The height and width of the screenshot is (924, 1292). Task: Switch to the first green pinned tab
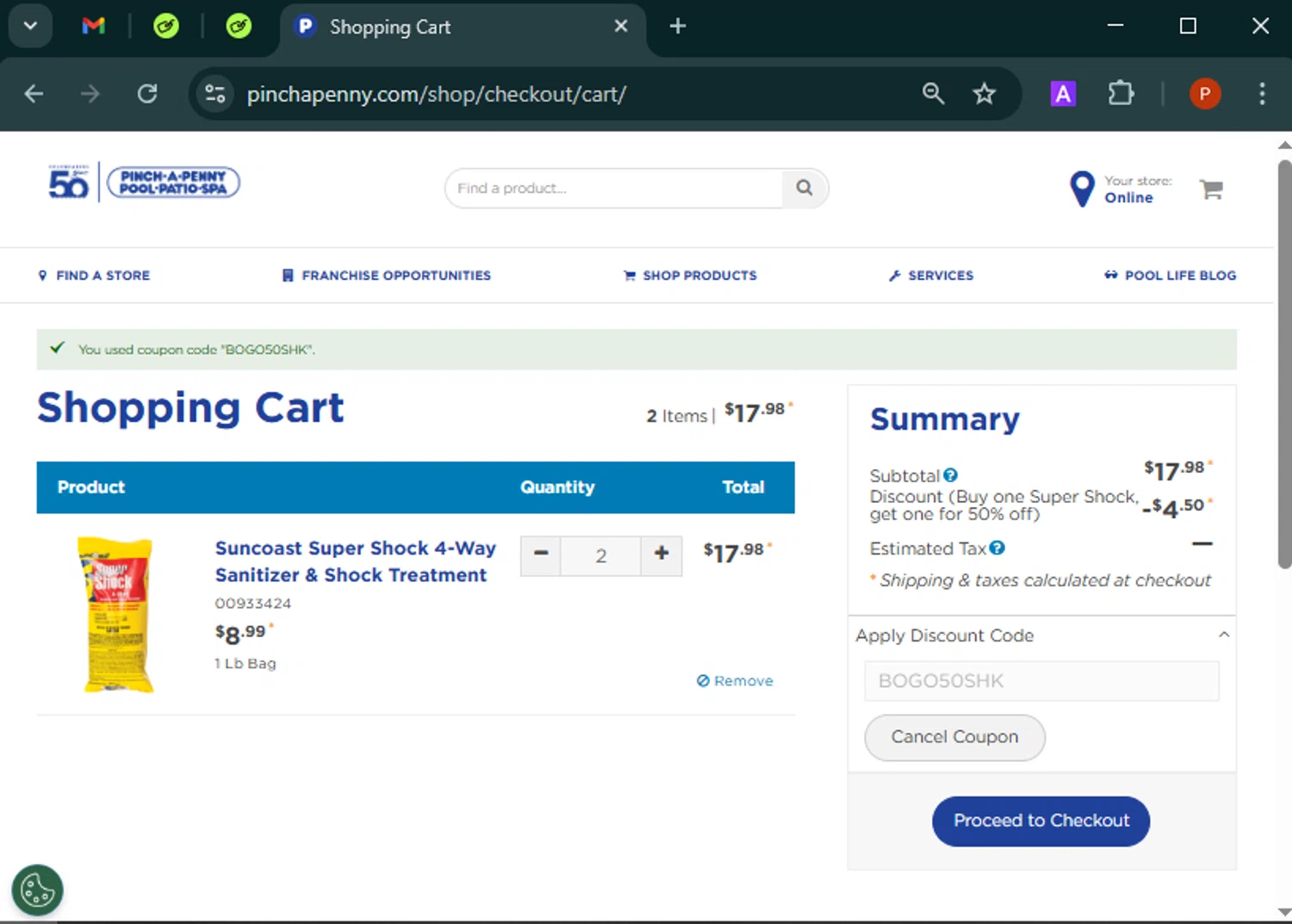click(166, 26)
